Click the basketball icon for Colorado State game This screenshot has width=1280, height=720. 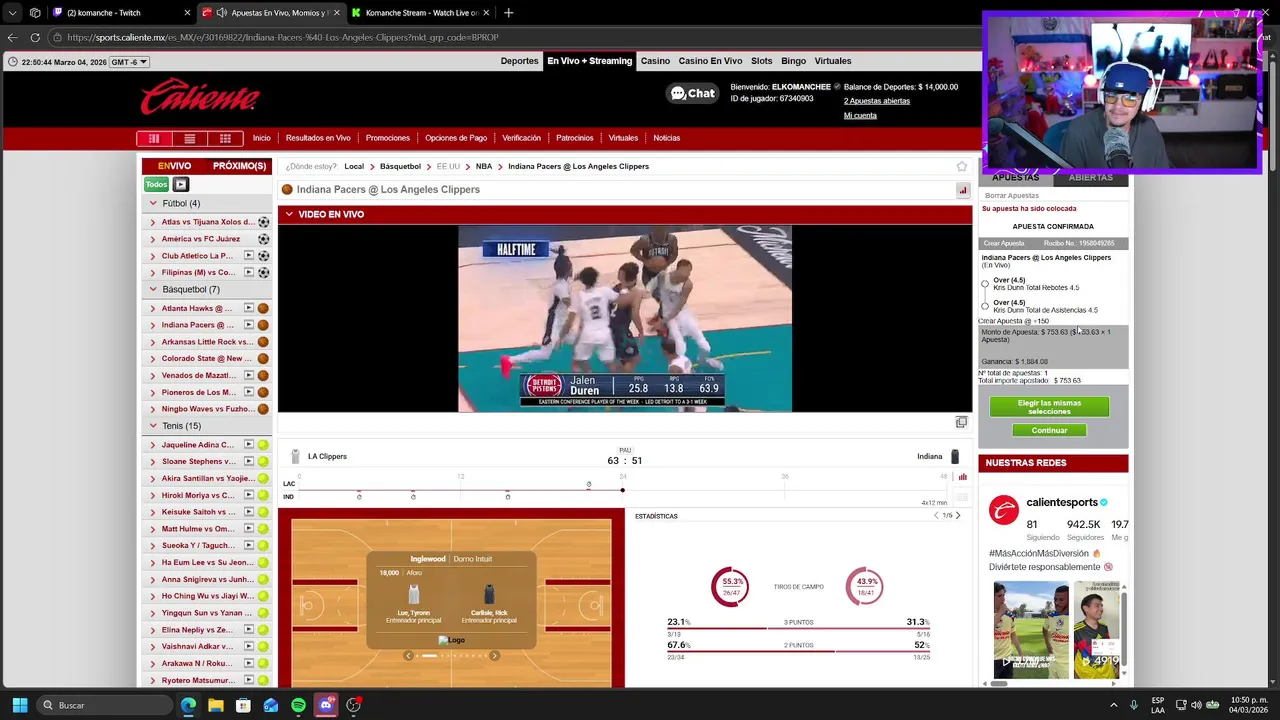tap(264, 359)
